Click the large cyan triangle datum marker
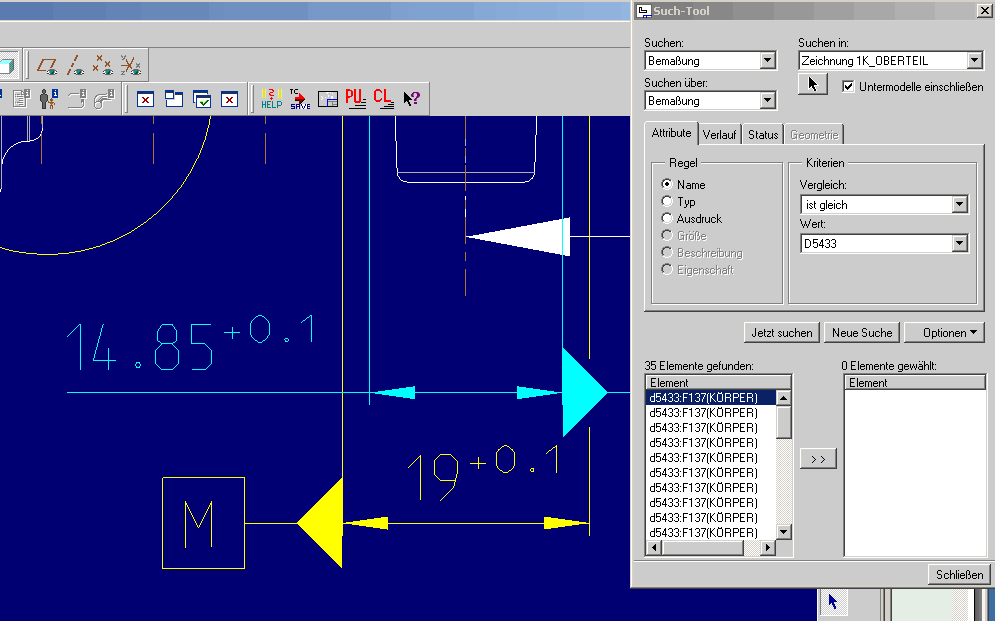Viewport: 995px width, 621px height. 583,393
